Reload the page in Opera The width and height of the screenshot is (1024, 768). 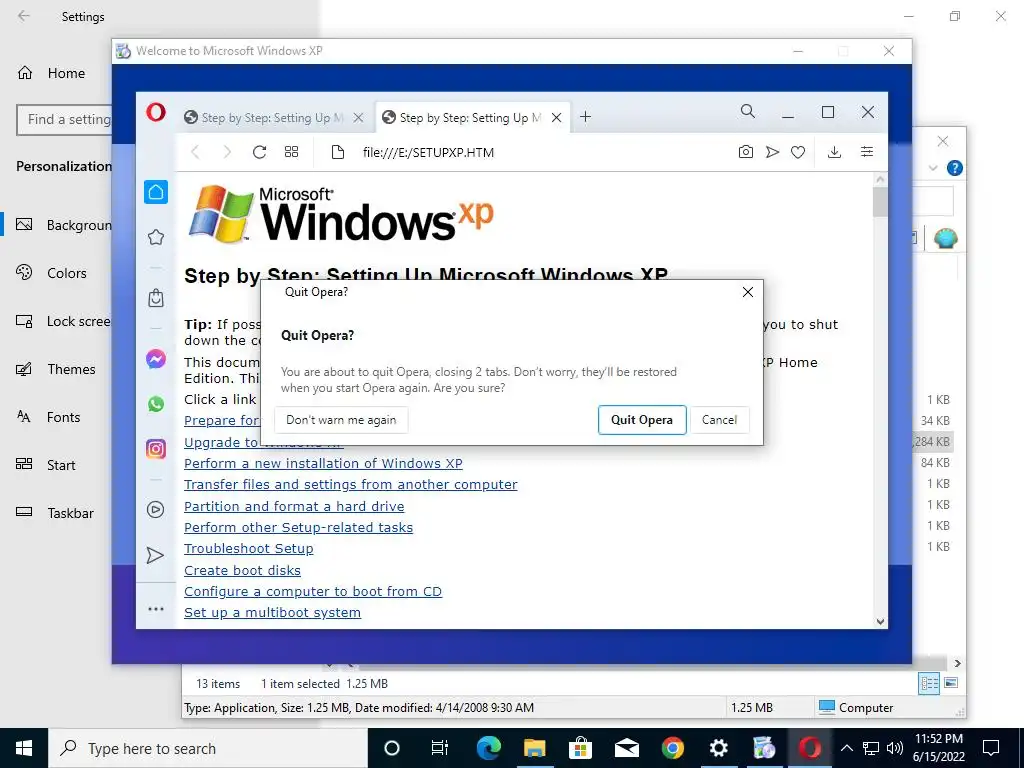coord(259,152)
